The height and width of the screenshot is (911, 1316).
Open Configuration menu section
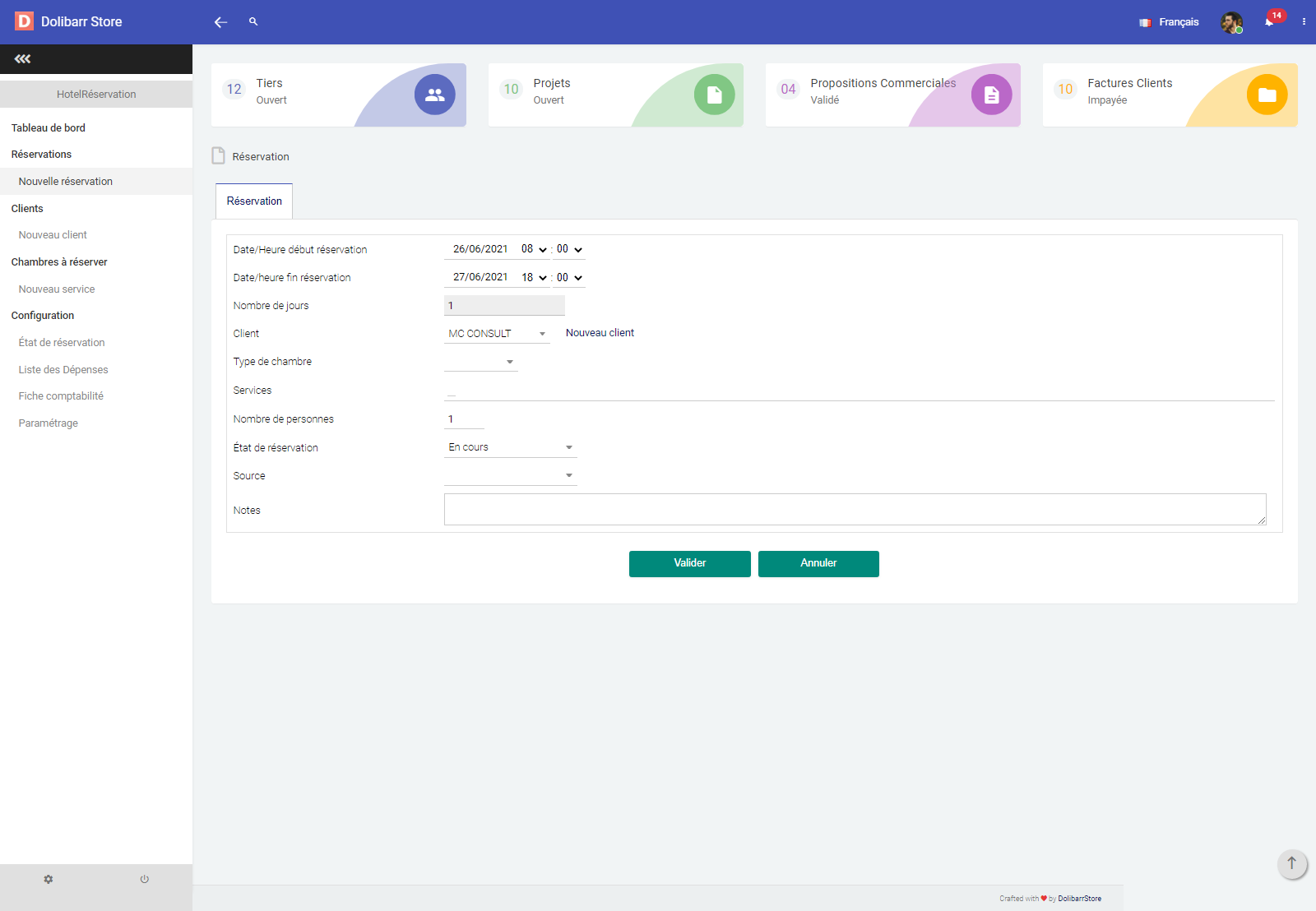(43, 316)
